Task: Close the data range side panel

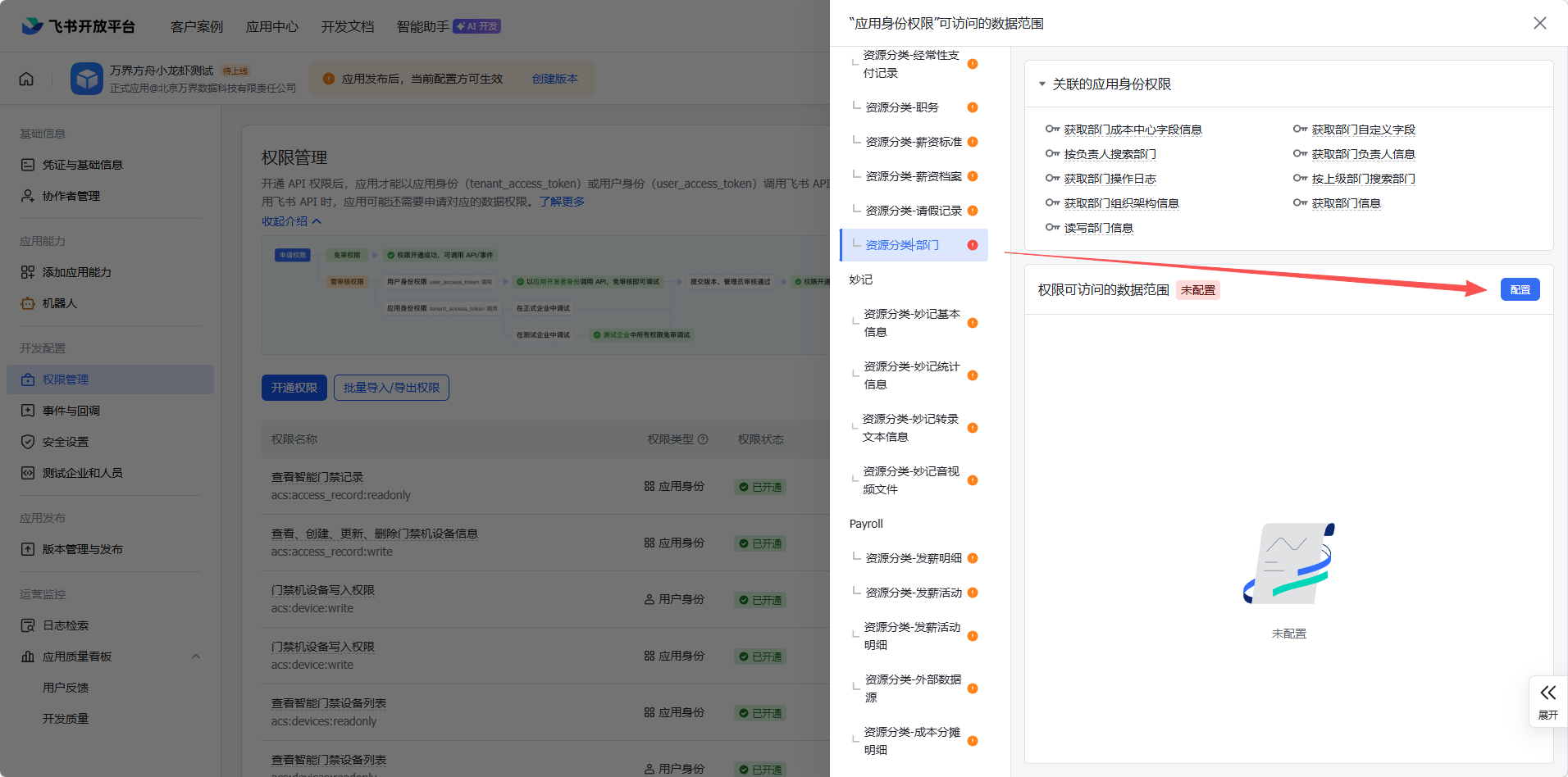Action: pos(1539,23)
